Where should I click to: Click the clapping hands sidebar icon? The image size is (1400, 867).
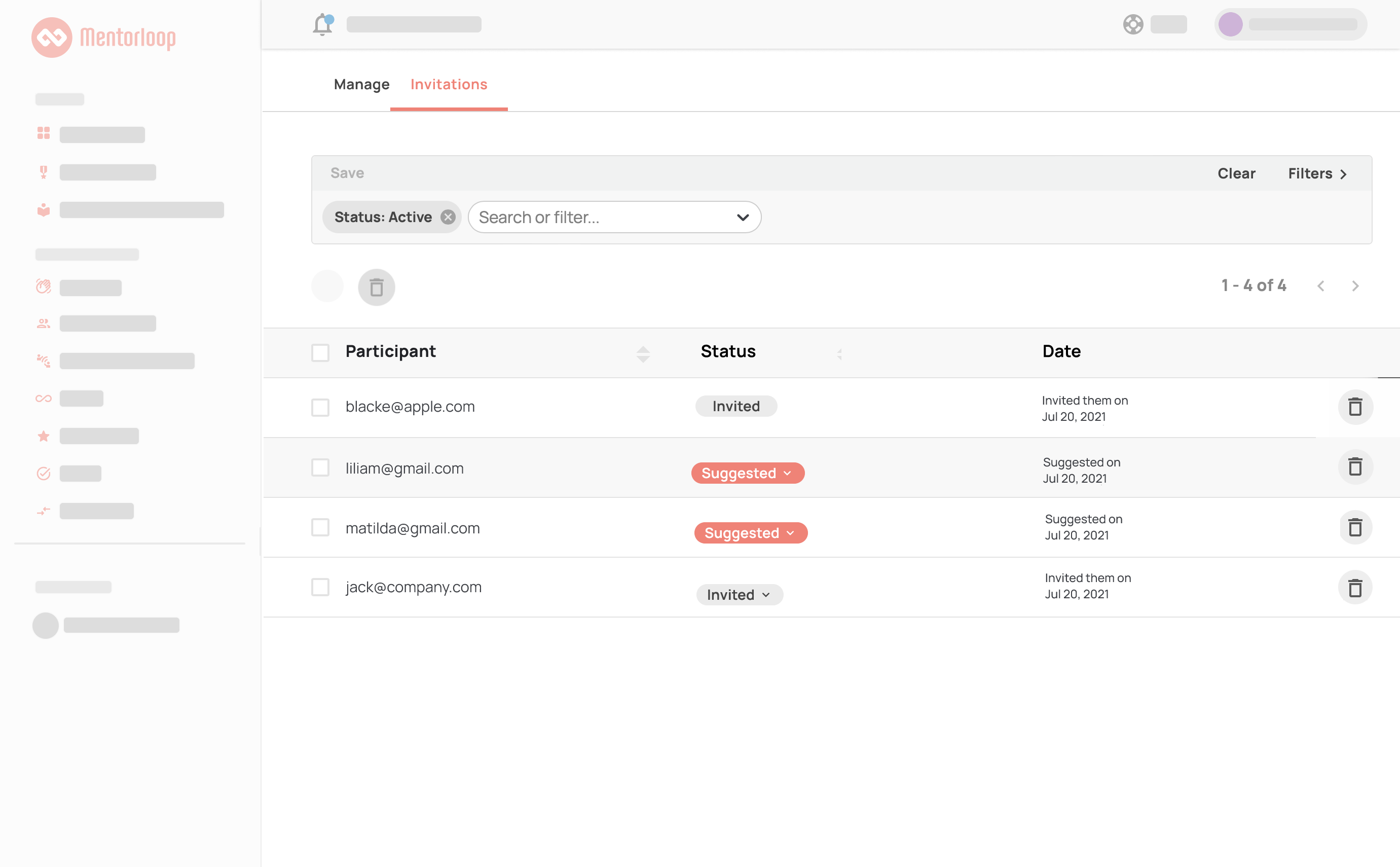pos(44,286)
